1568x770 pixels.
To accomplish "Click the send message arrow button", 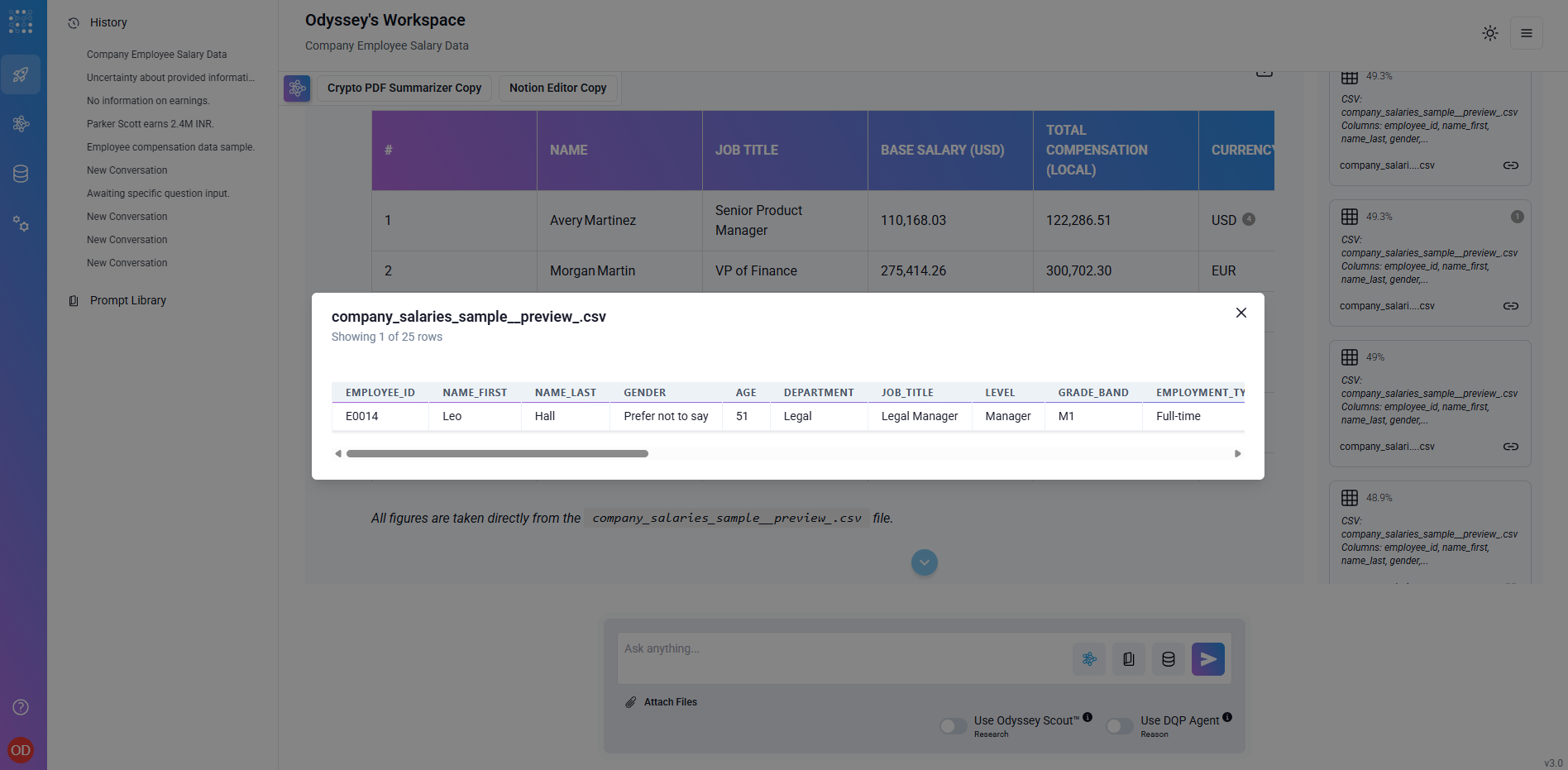I will pyautogui.click(x=1207, y=659).
